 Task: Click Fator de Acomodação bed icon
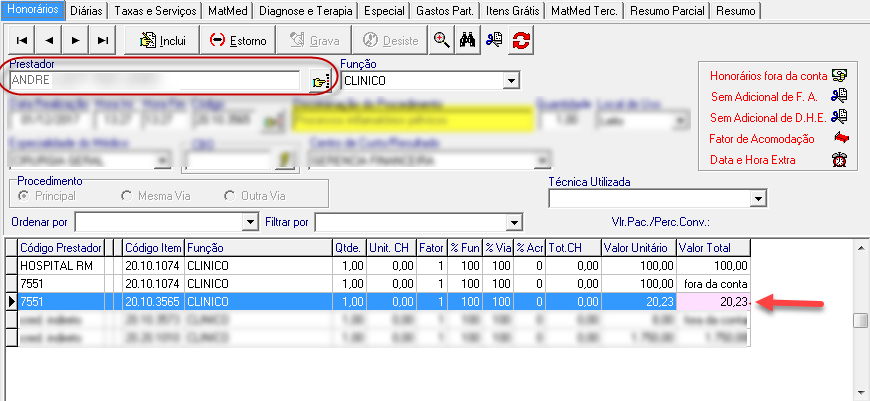841,138
